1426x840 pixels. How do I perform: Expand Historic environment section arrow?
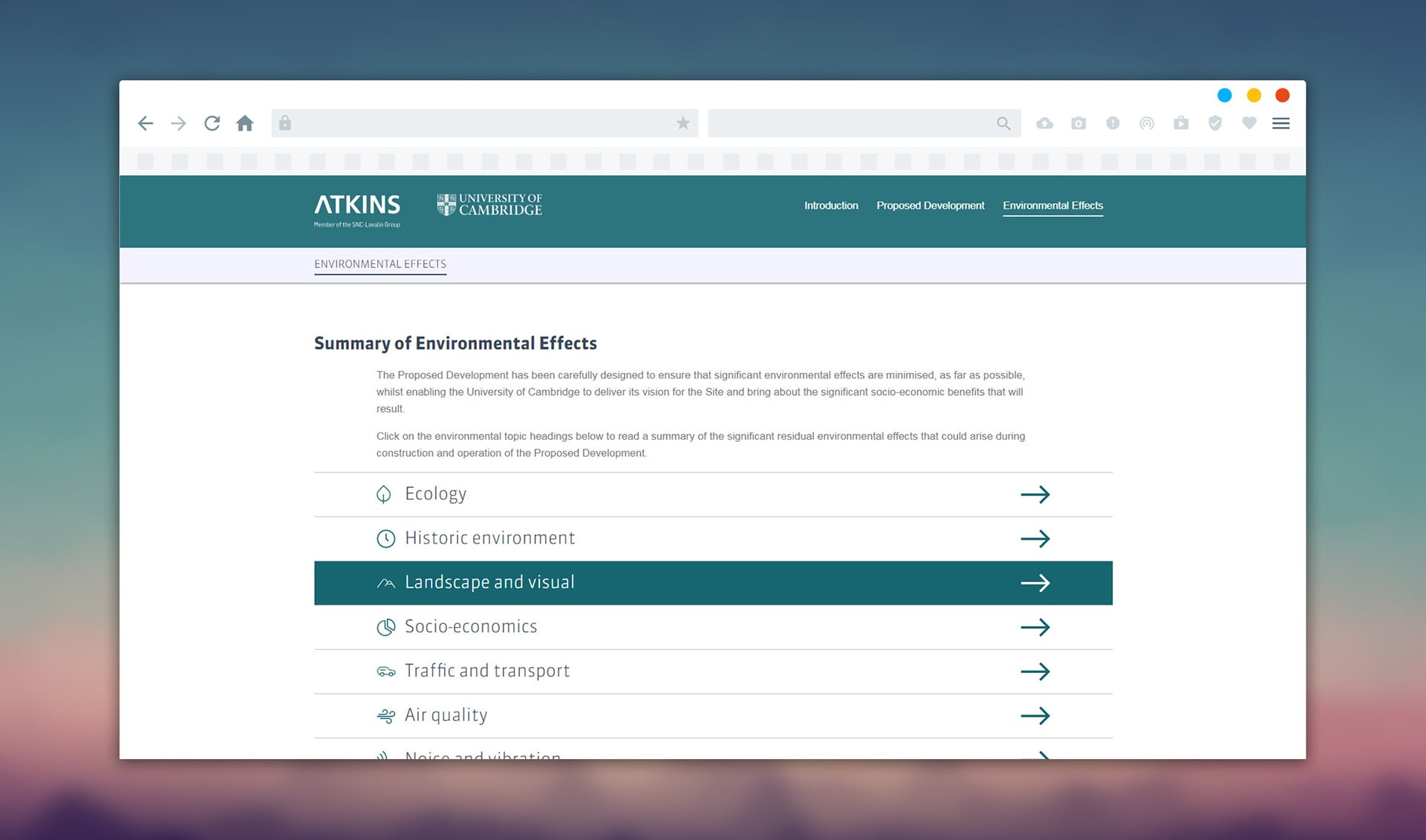pos(1035,538)
